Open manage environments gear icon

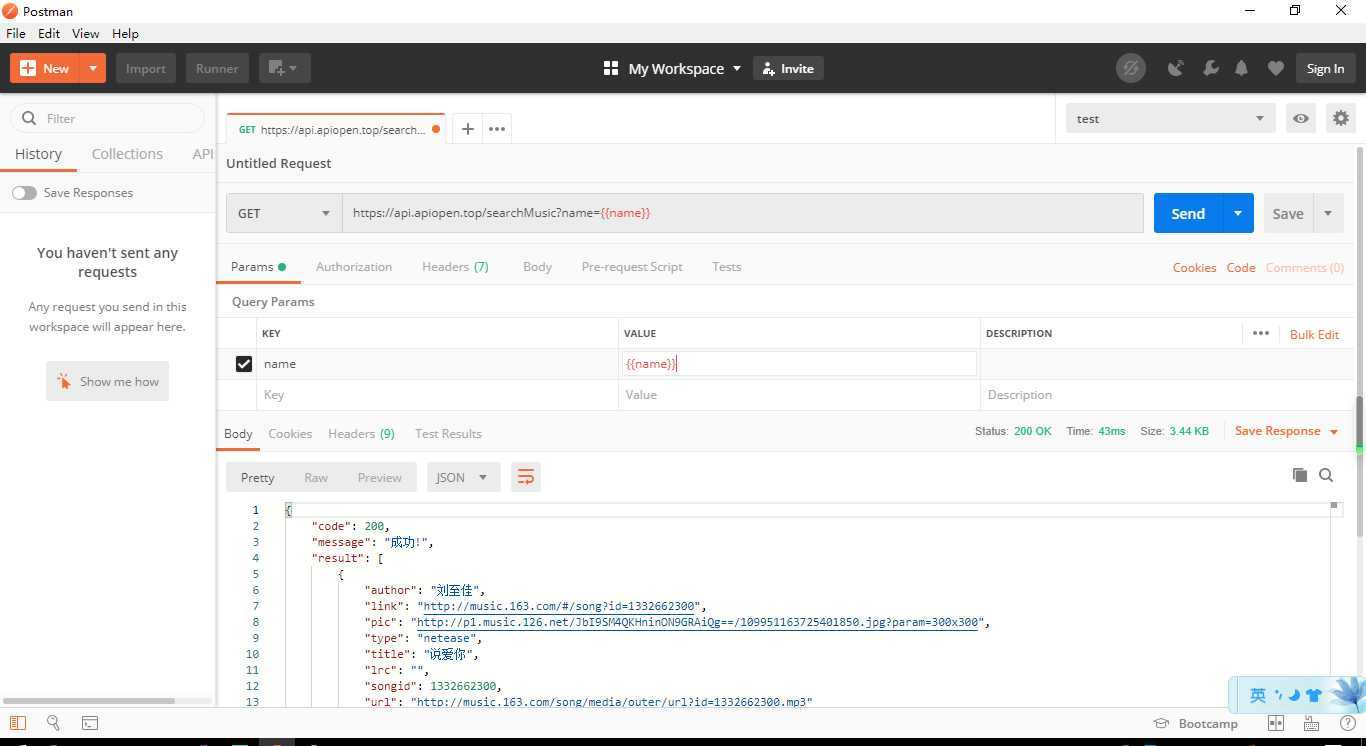(1341, 118)
